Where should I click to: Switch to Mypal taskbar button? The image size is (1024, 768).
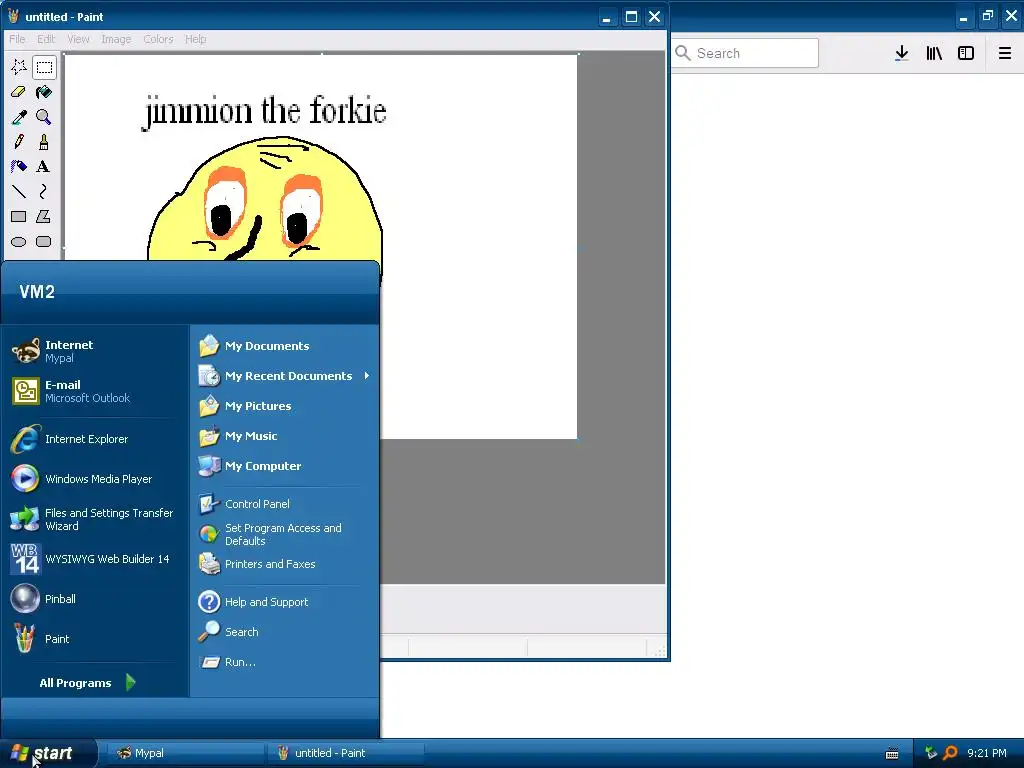point(185,753)
